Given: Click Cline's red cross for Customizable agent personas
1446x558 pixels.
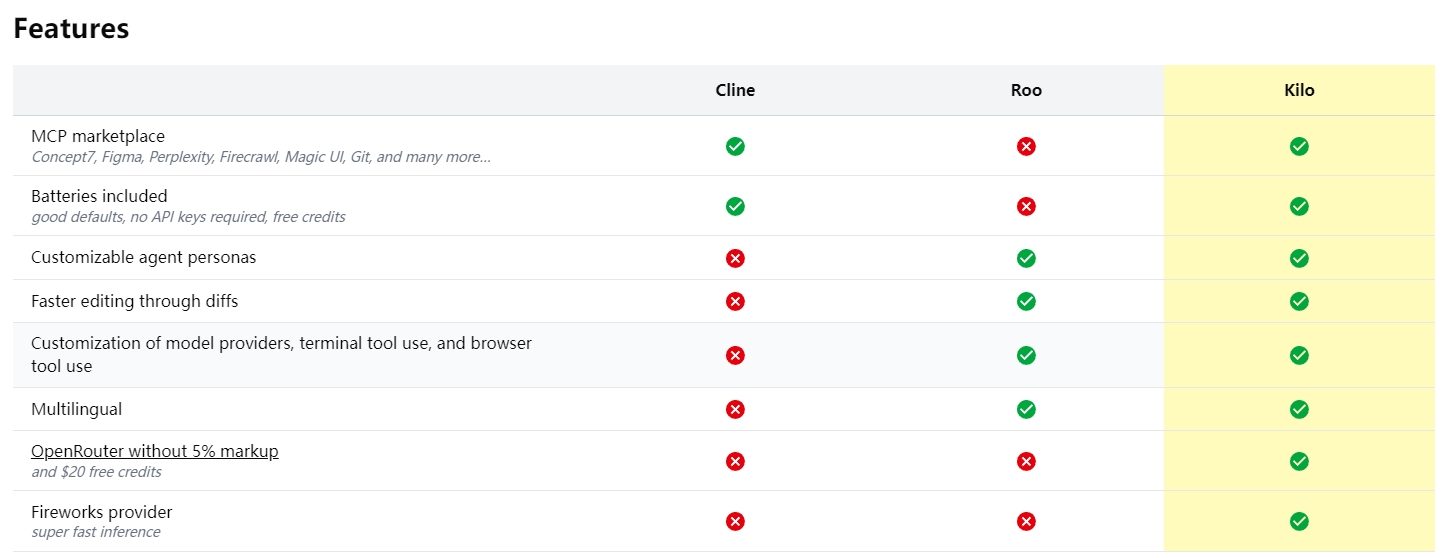Looking at the screenshot, I should (x=735, y=258).
